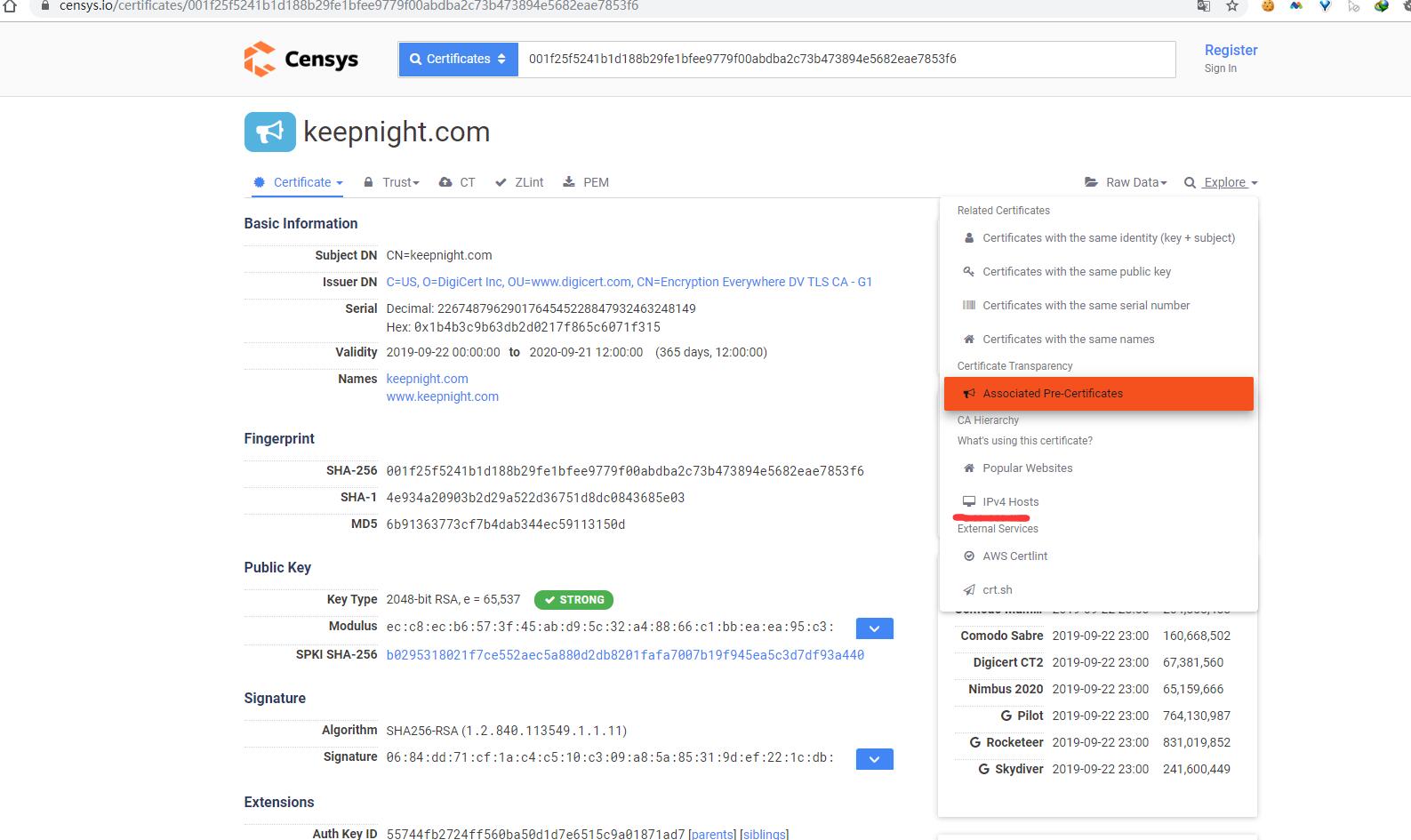Open the PEM tab
The image size is (1411, 840).
coord(586,182)
